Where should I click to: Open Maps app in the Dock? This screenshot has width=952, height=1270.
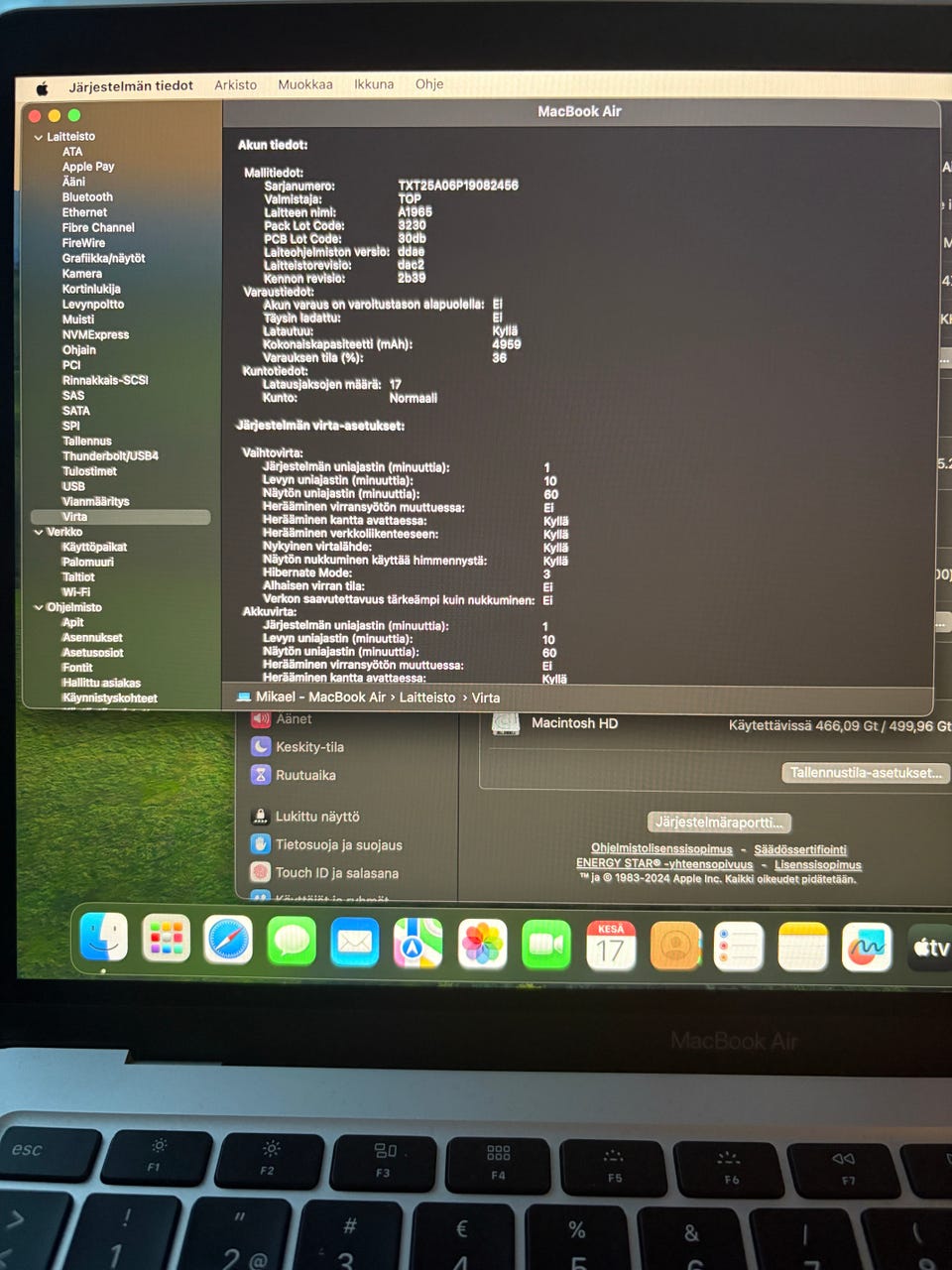click(418, 944)
